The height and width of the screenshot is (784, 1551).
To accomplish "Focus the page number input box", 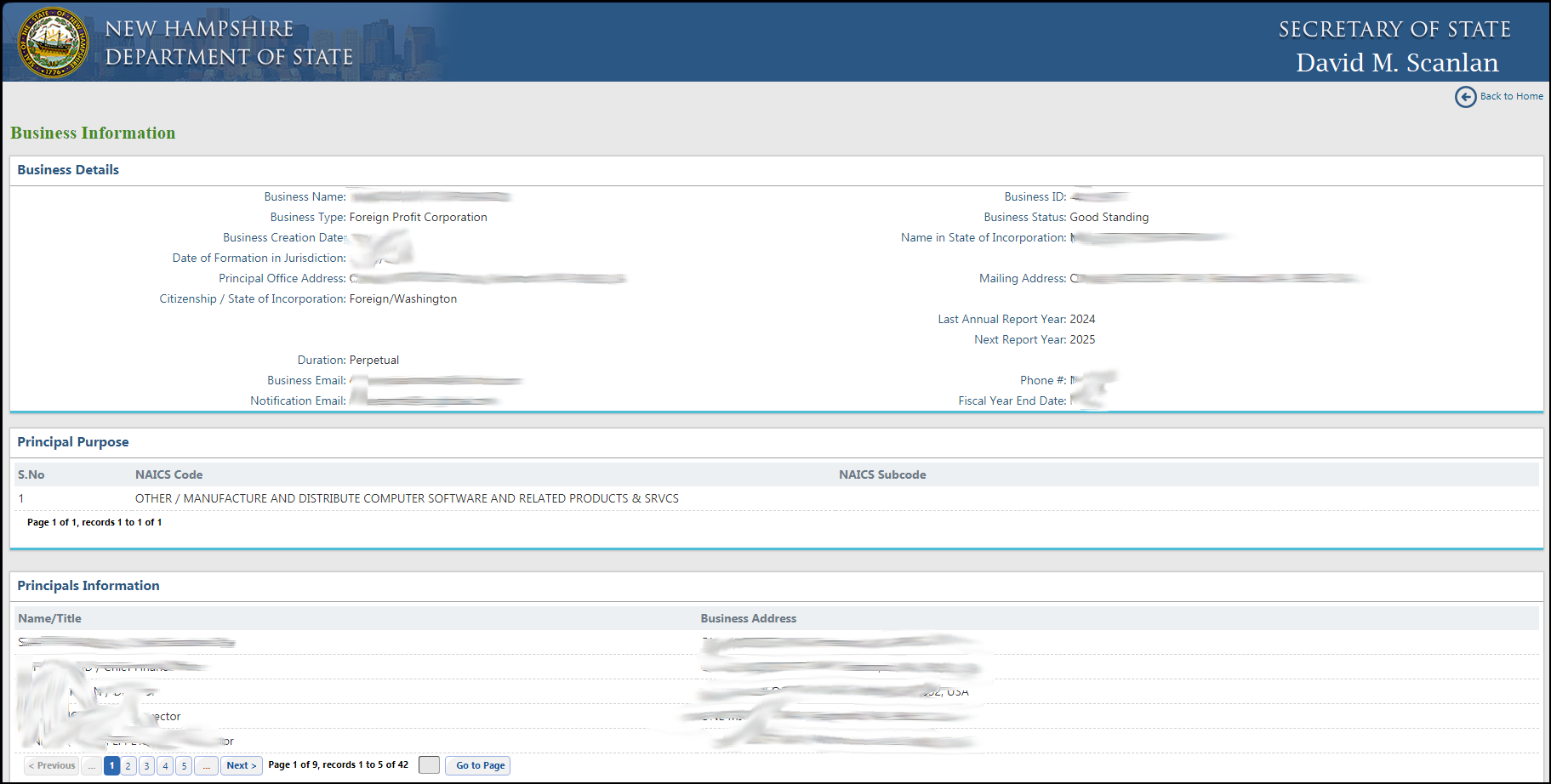I will pyautogui.click(x=430, y=765).
